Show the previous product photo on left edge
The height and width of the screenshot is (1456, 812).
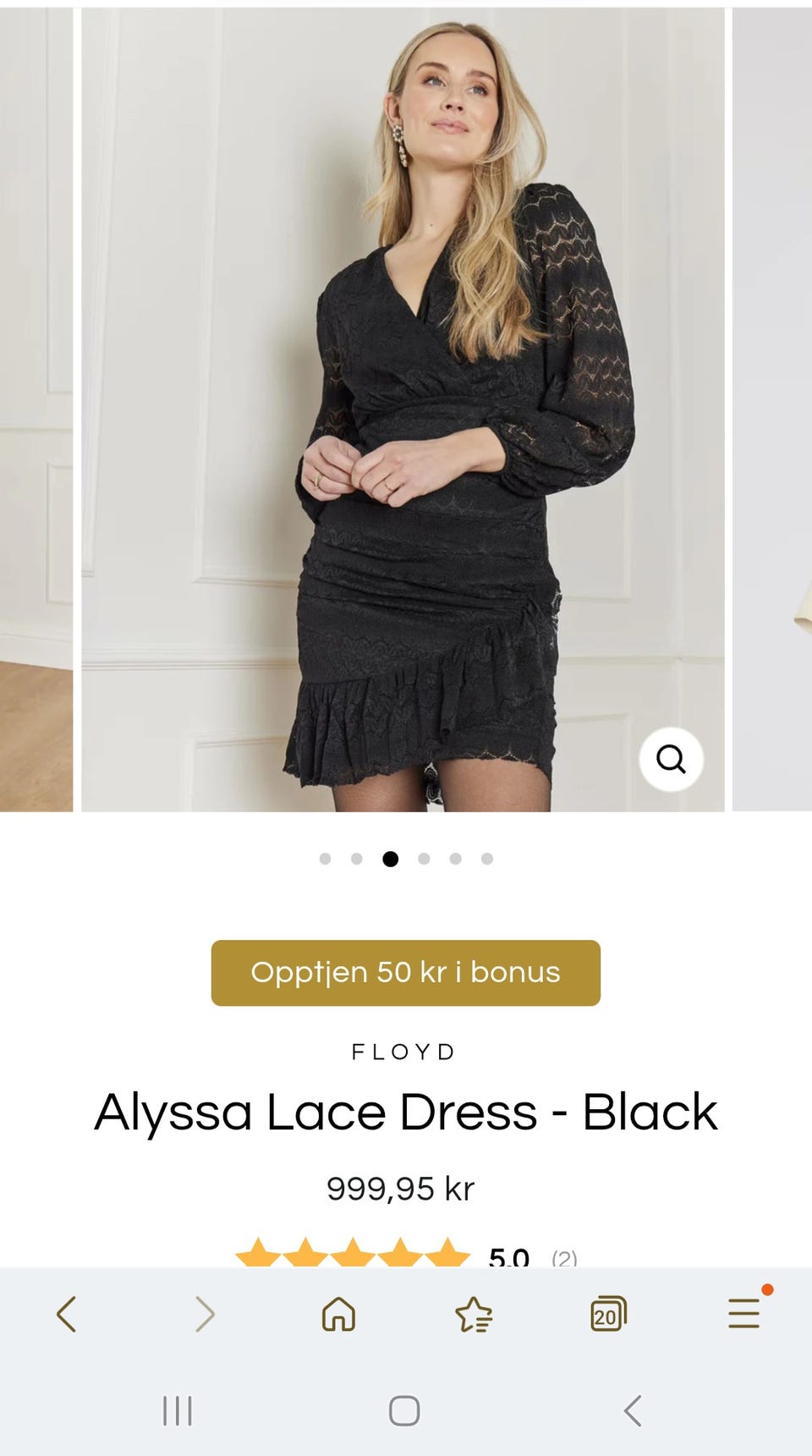click(36, 409)
